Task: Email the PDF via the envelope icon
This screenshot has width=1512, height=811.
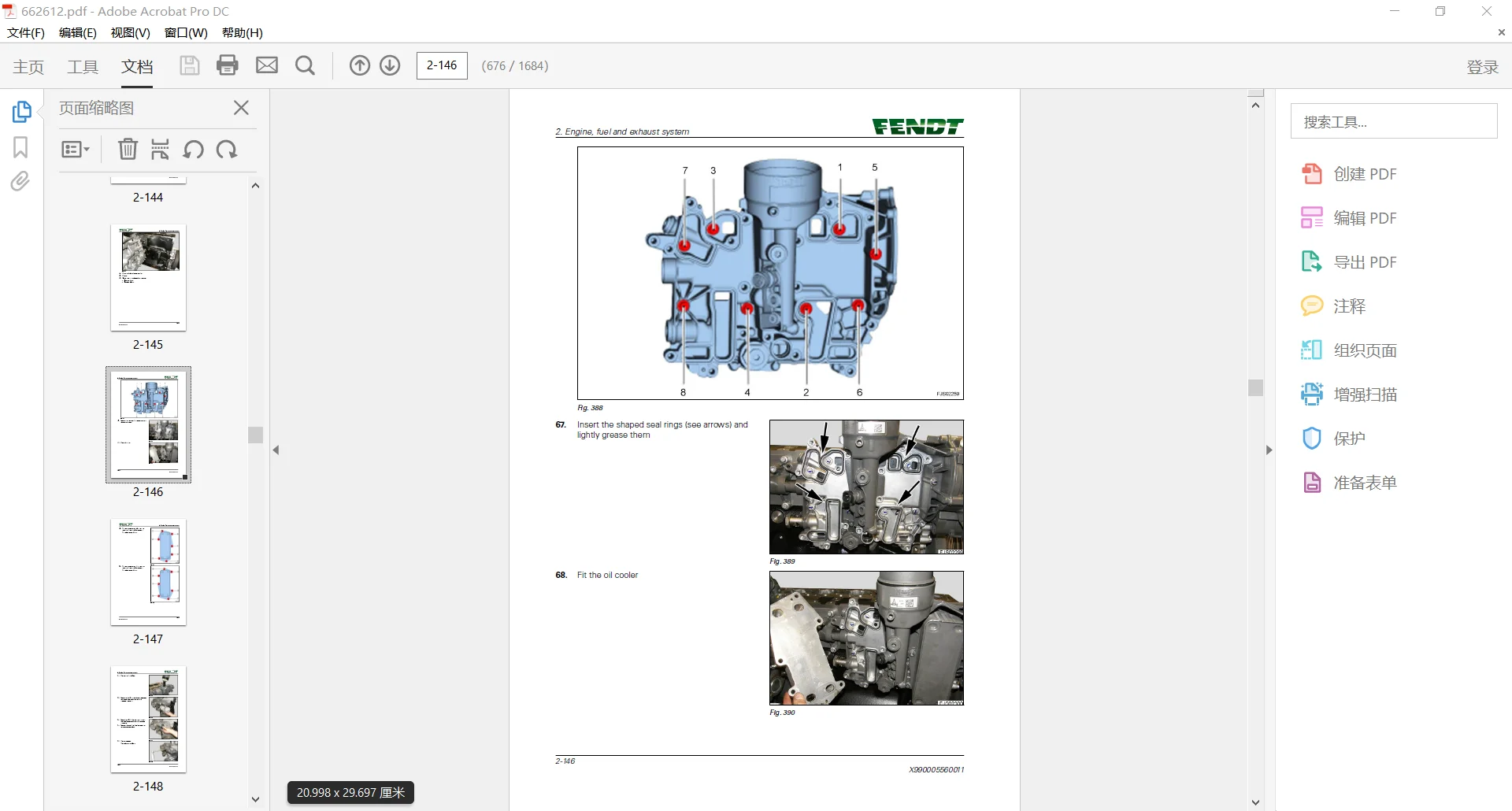Action: (x=267, y=65)
